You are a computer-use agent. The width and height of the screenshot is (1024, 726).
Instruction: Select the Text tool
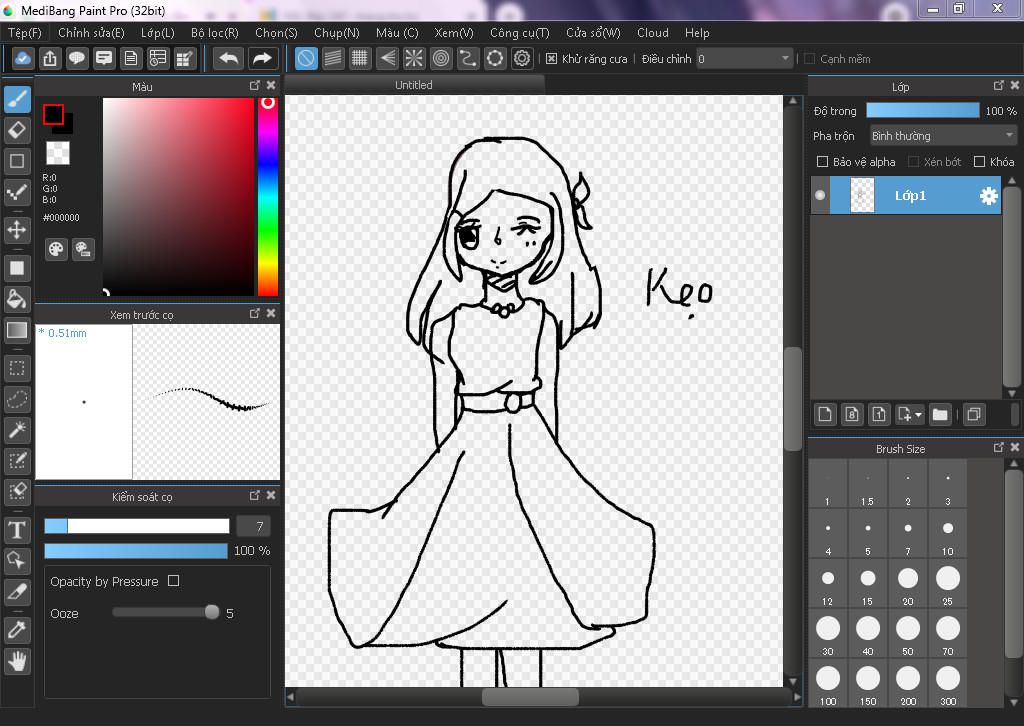tap(17, 529)
